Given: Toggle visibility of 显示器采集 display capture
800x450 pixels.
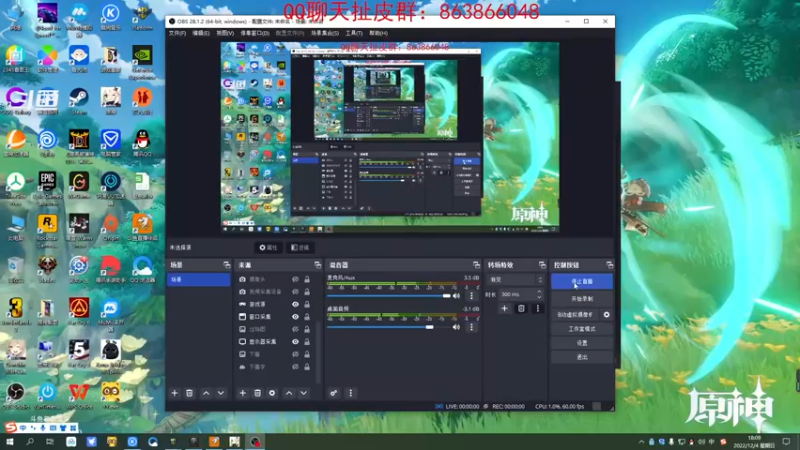Looking at the screenshot, I should click(295, 342).
